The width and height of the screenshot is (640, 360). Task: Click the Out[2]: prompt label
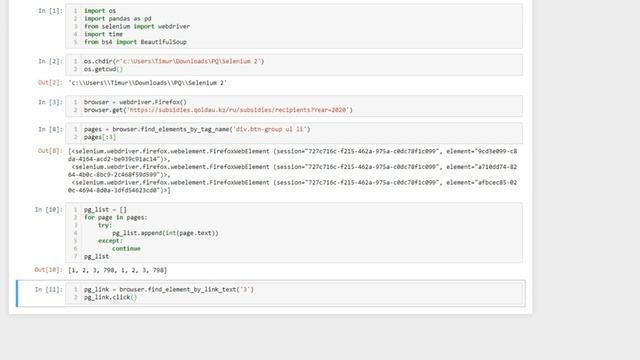click(50, 83)
